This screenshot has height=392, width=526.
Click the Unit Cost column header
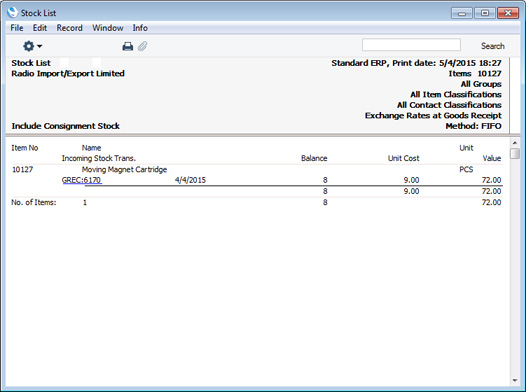(404, 158)
